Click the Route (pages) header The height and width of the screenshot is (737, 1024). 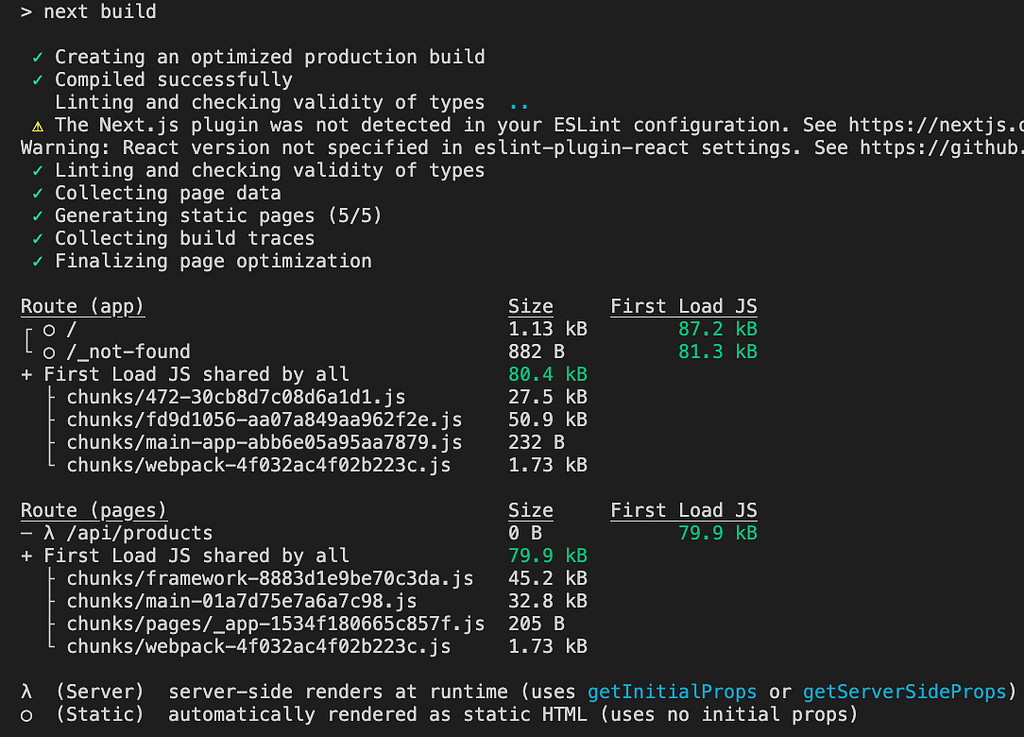click(x=93, y=510)
